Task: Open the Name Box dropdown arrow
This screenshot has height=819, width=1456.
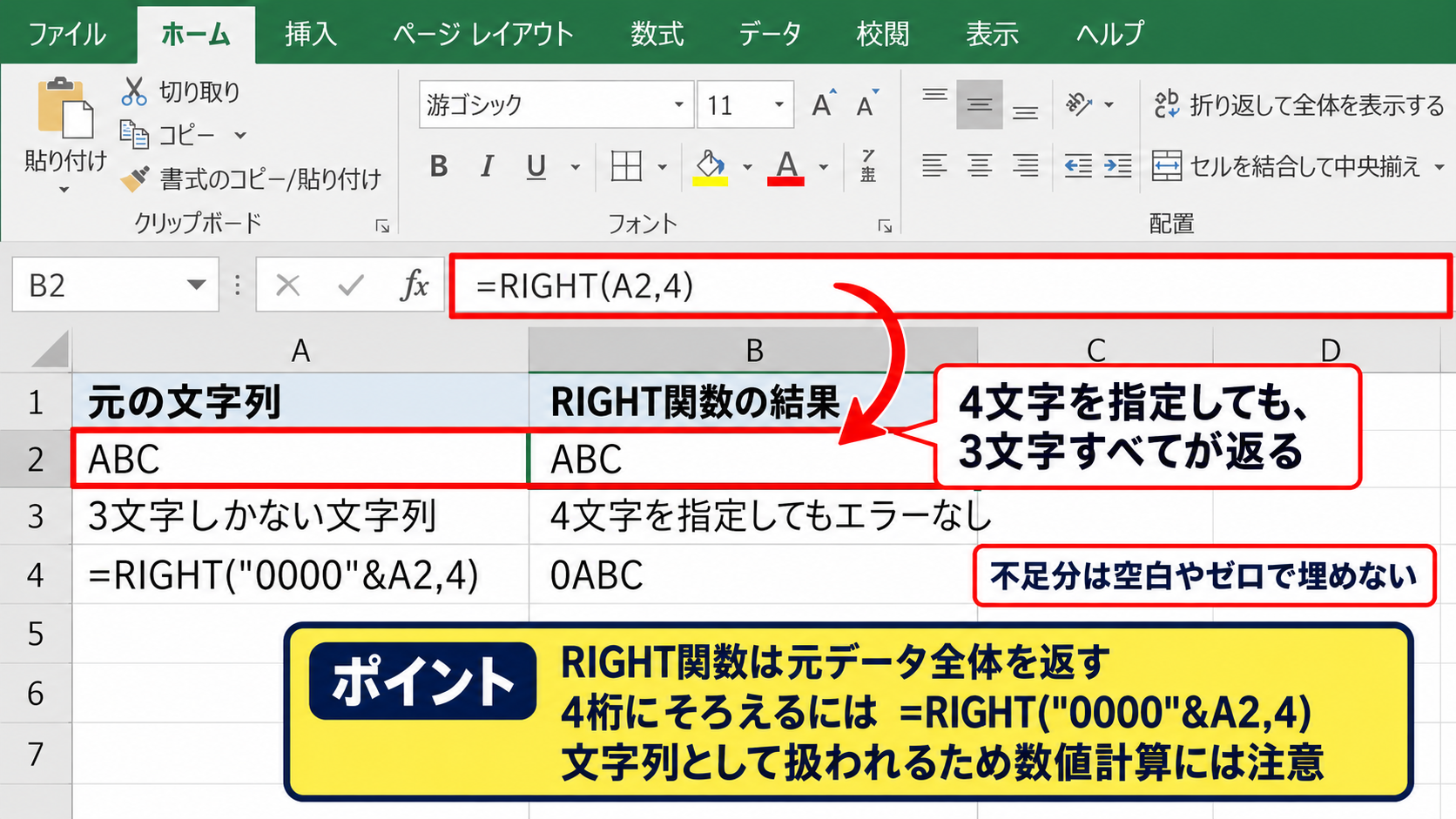Action: 197,285
